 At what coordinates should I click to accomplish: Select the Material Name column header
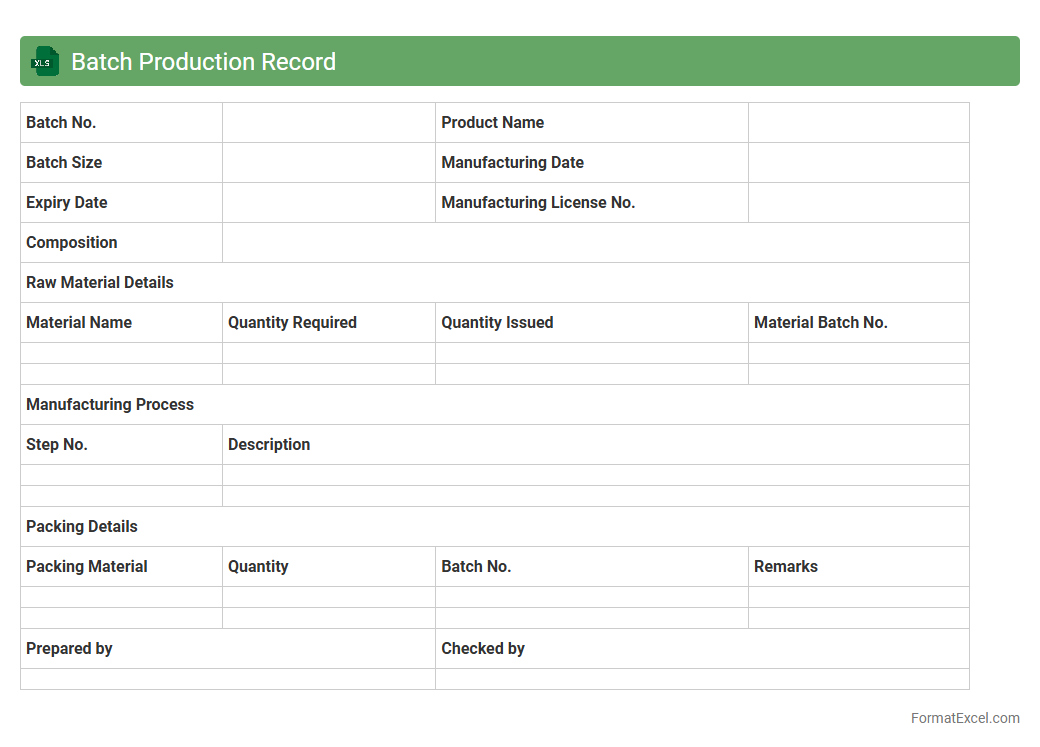(x=79, y=322)
